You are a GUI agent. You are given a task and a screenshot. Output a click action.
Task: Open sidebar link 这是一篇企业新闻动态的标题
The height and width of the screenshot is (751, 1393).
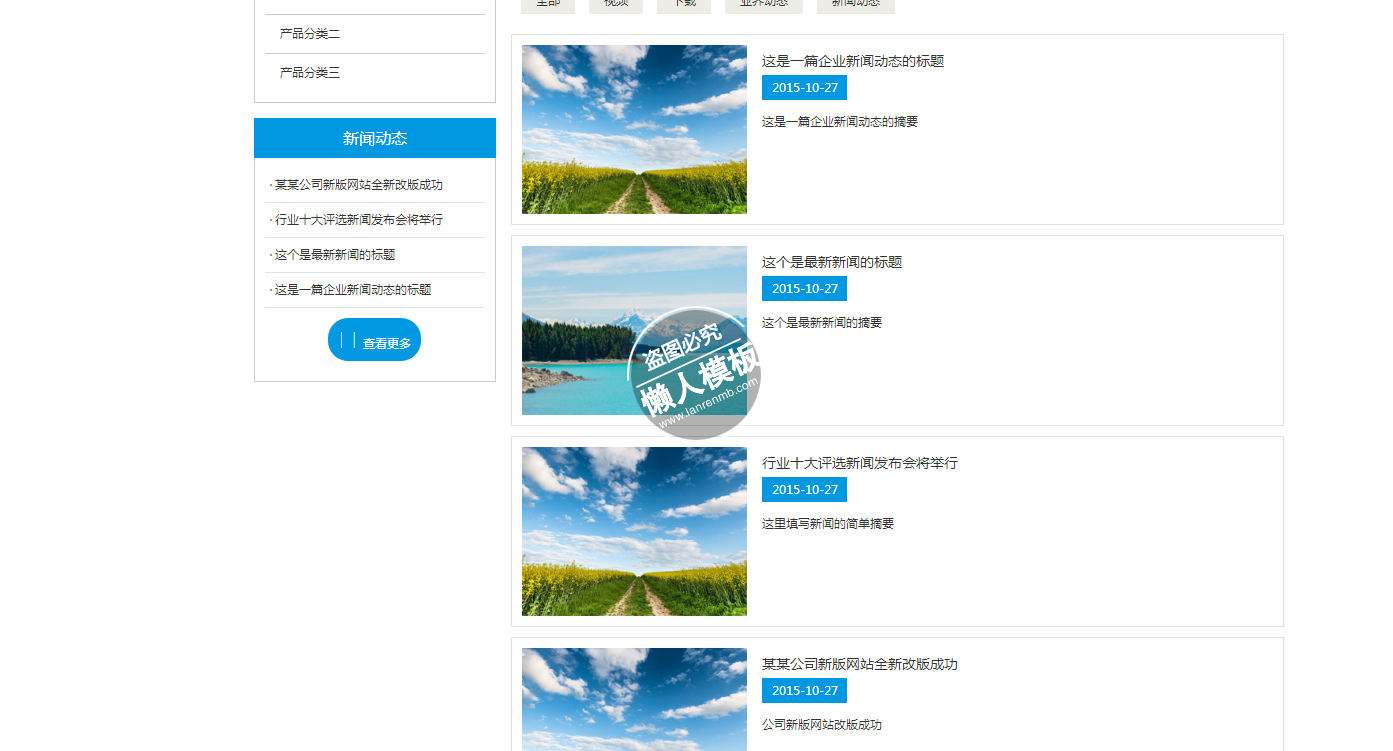coord(353,290)
